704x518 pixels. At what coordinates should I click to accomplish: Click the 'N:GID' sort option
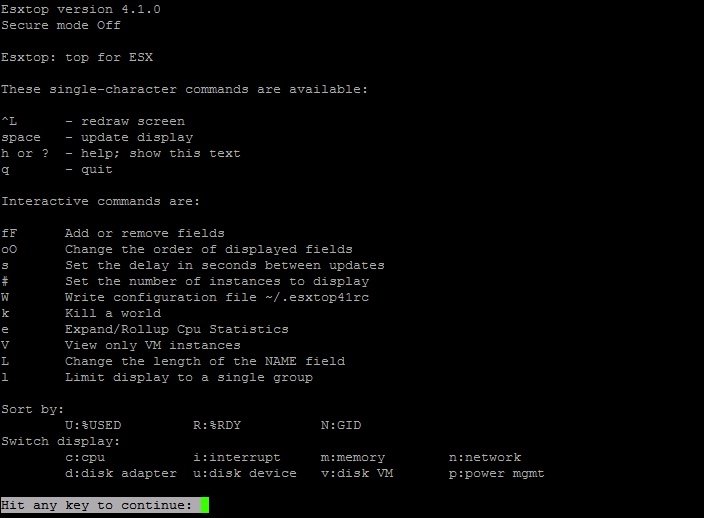point(341,425)
